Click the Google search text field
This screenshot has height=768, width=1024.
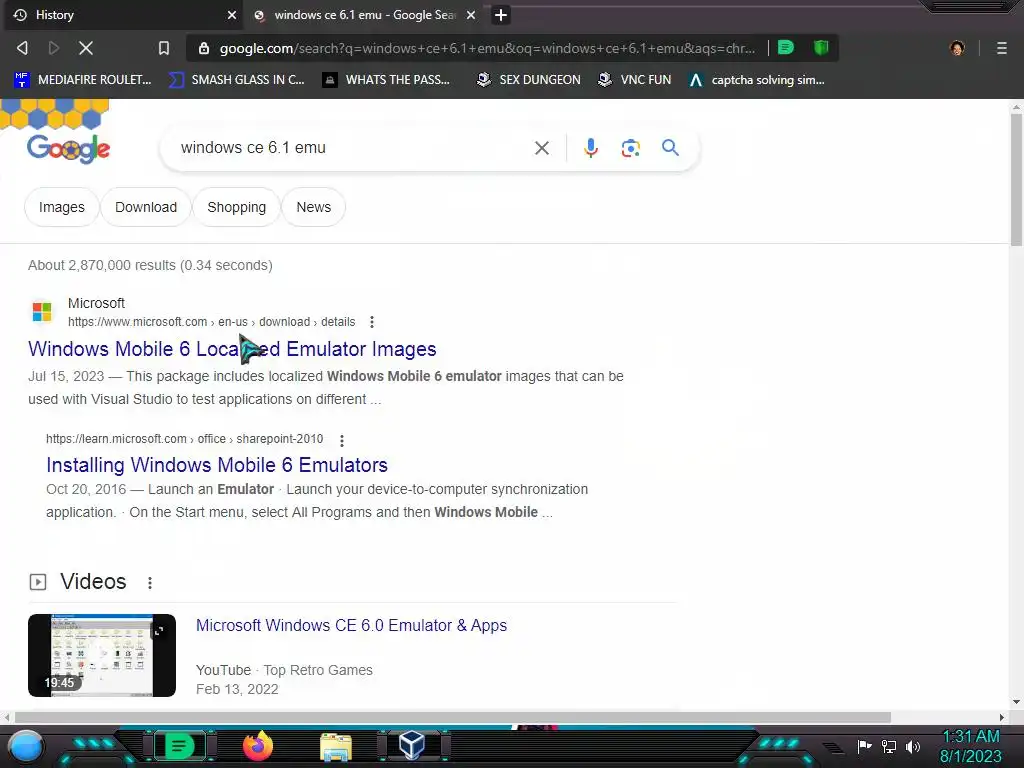tap(353, 148)
